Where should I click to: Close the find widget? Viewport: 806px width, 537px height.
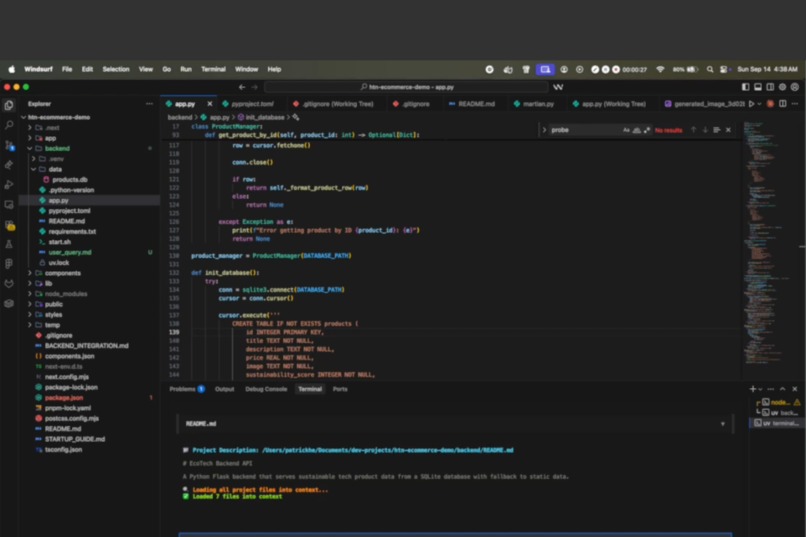click(728, 130)
